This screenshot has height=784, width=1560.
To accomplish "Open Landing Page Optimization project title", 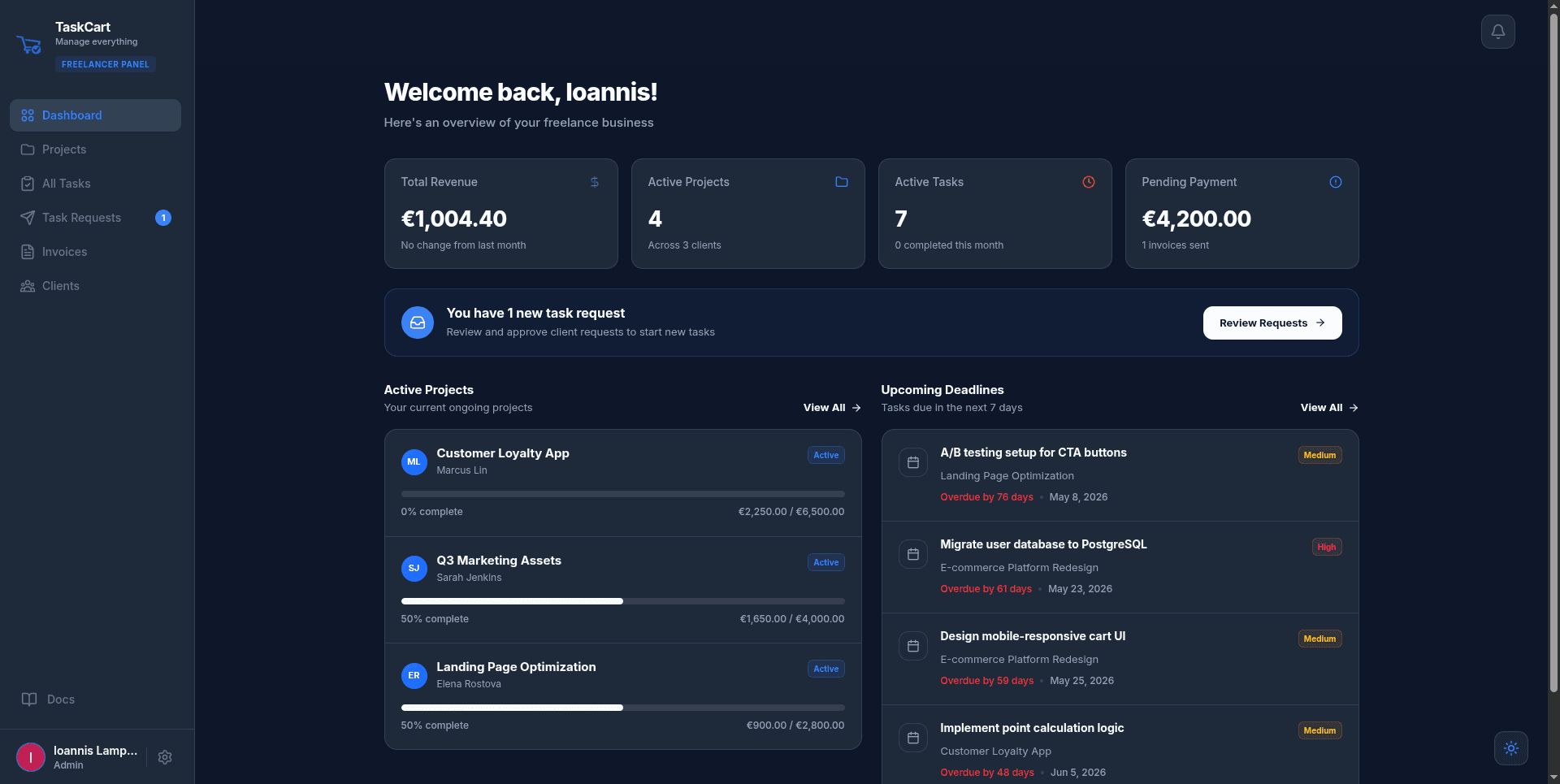I will [516, 667].
